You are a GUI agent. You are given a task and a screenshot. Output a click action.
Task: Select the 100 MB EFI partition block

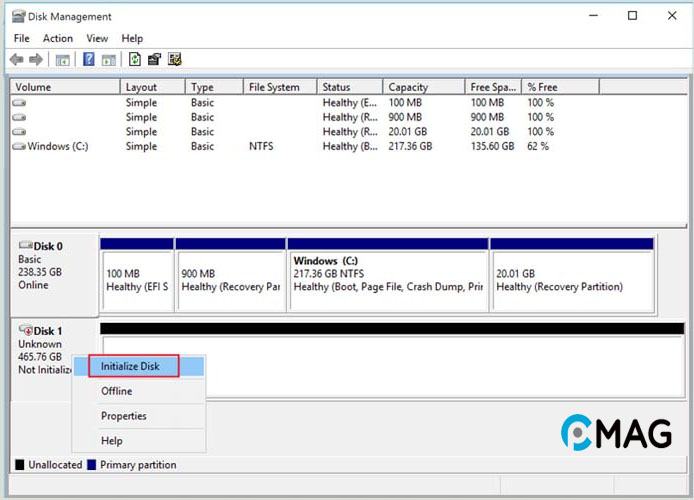click(136, 278)
